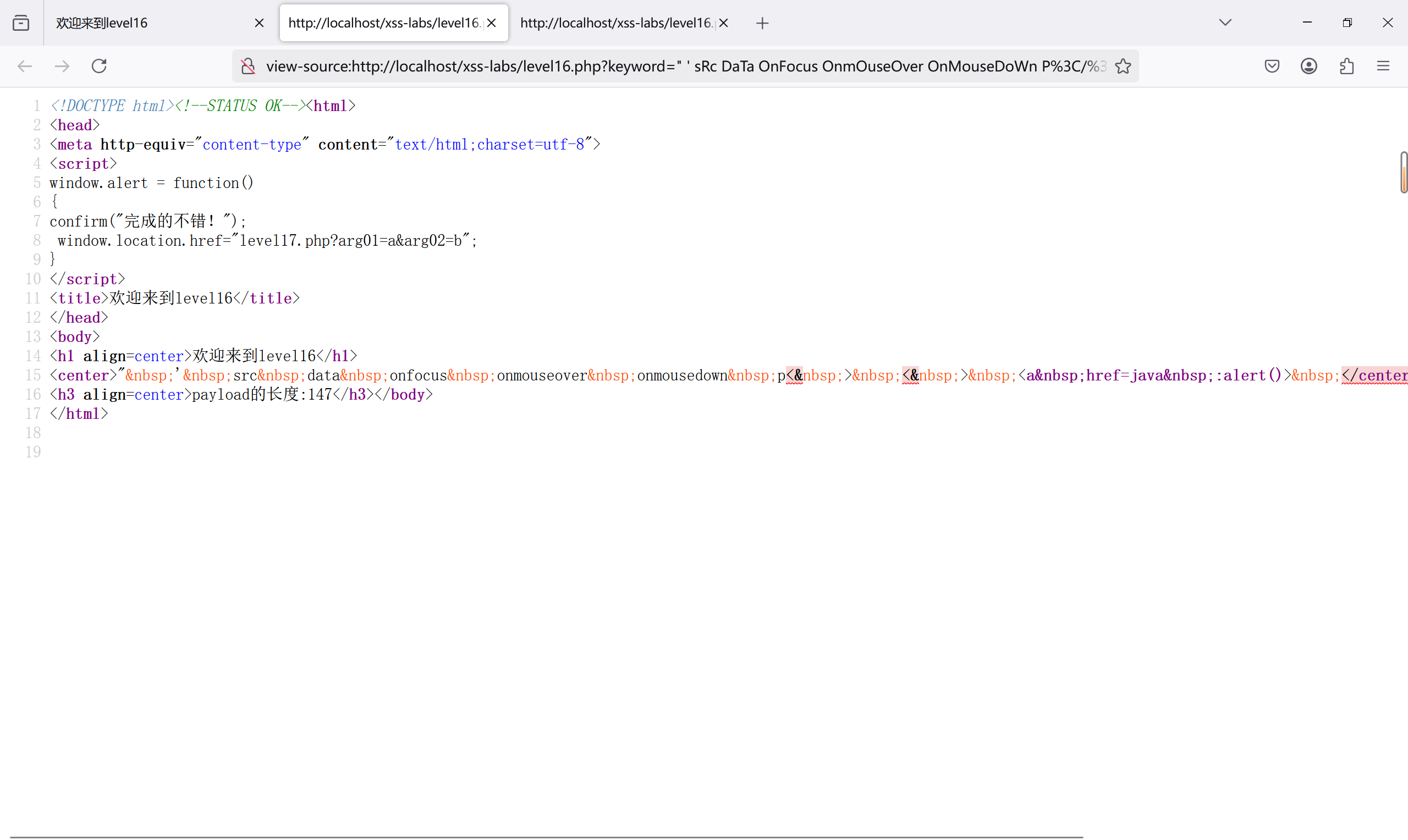Open the Firefox account icon
This screenshot has width=1408, height=840.
point(1309,66)
